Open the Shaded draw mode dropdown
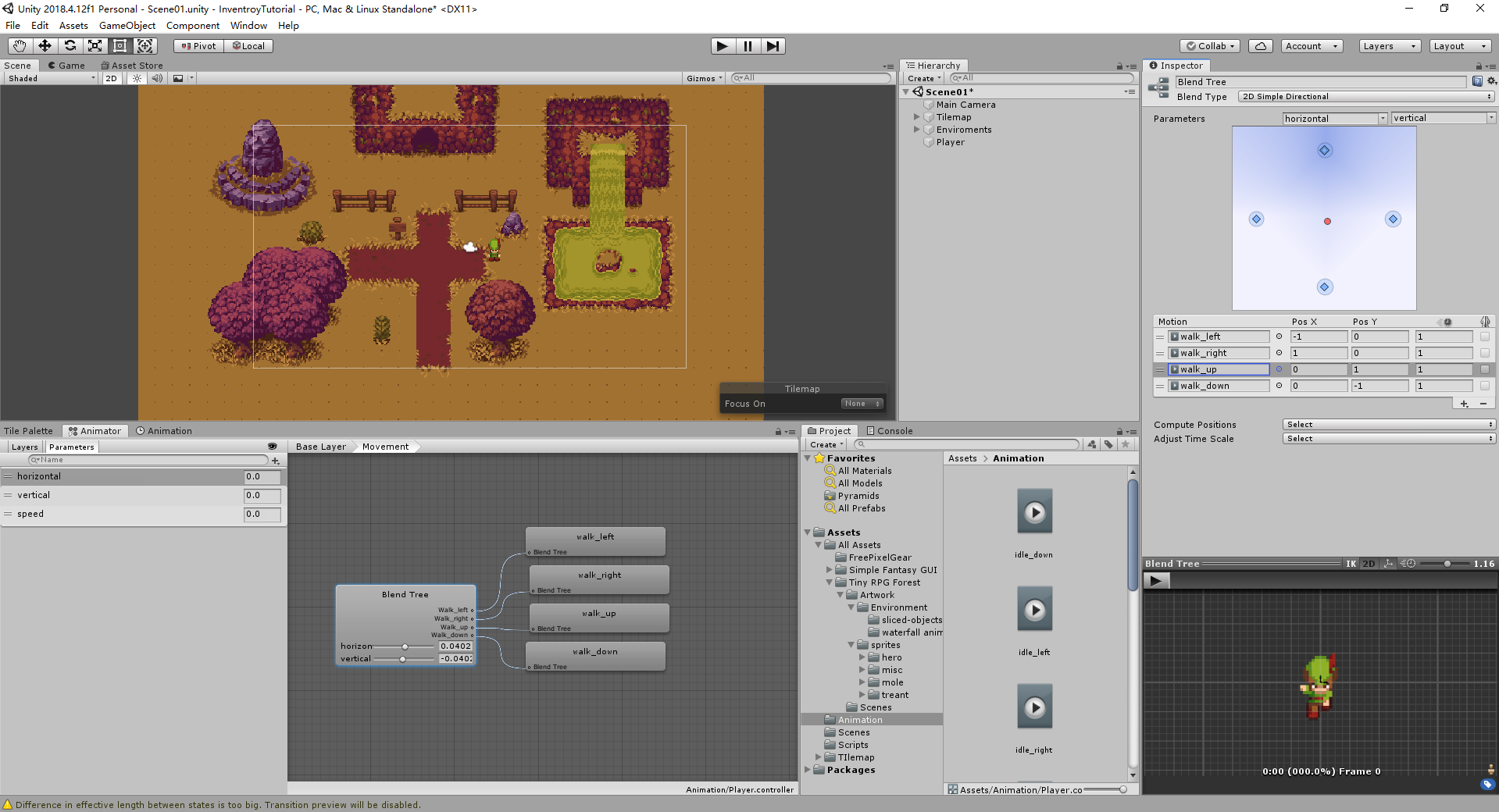This screenshot has height=812, width=1499. [x=49, y=78]
